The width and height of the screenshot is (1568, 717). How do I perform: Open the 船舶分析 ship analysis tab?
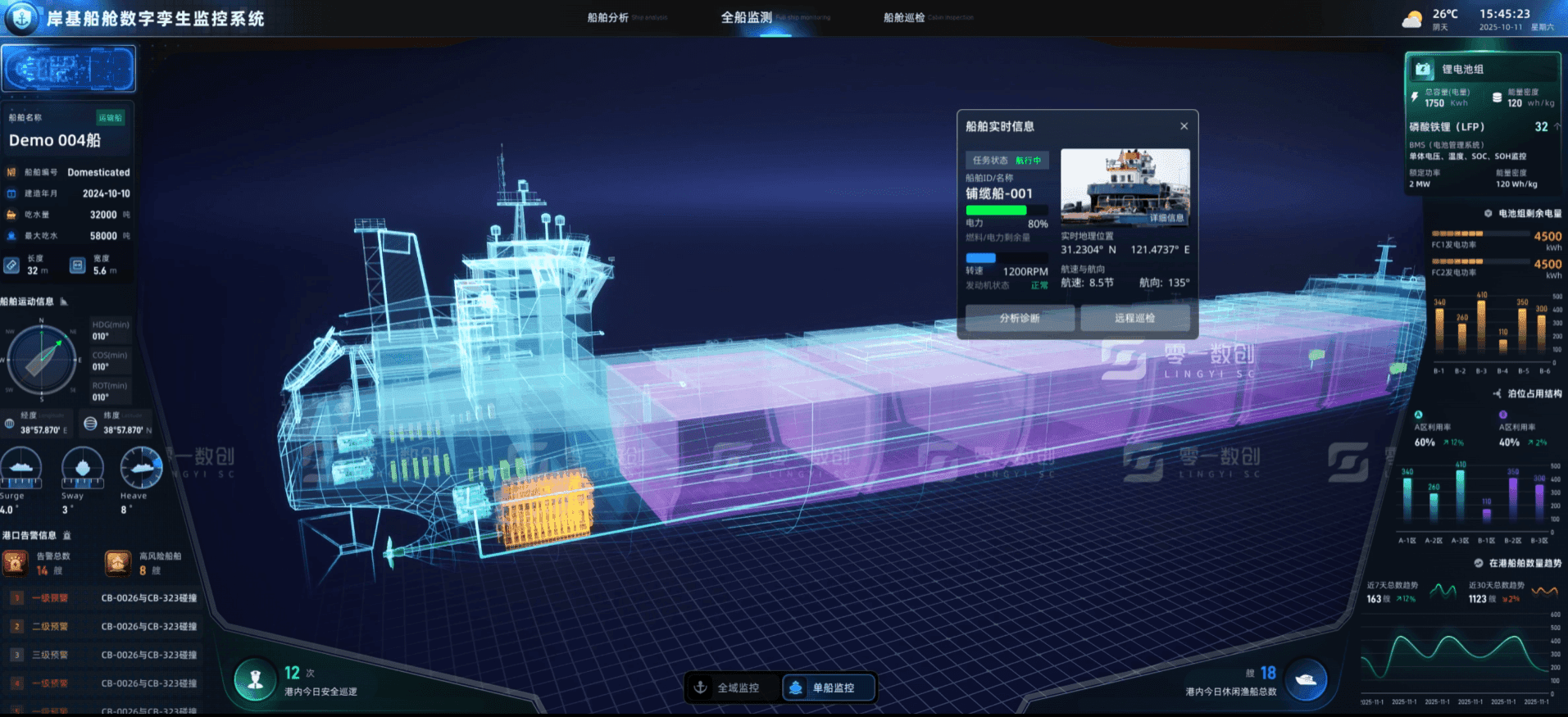pos(608,17)
